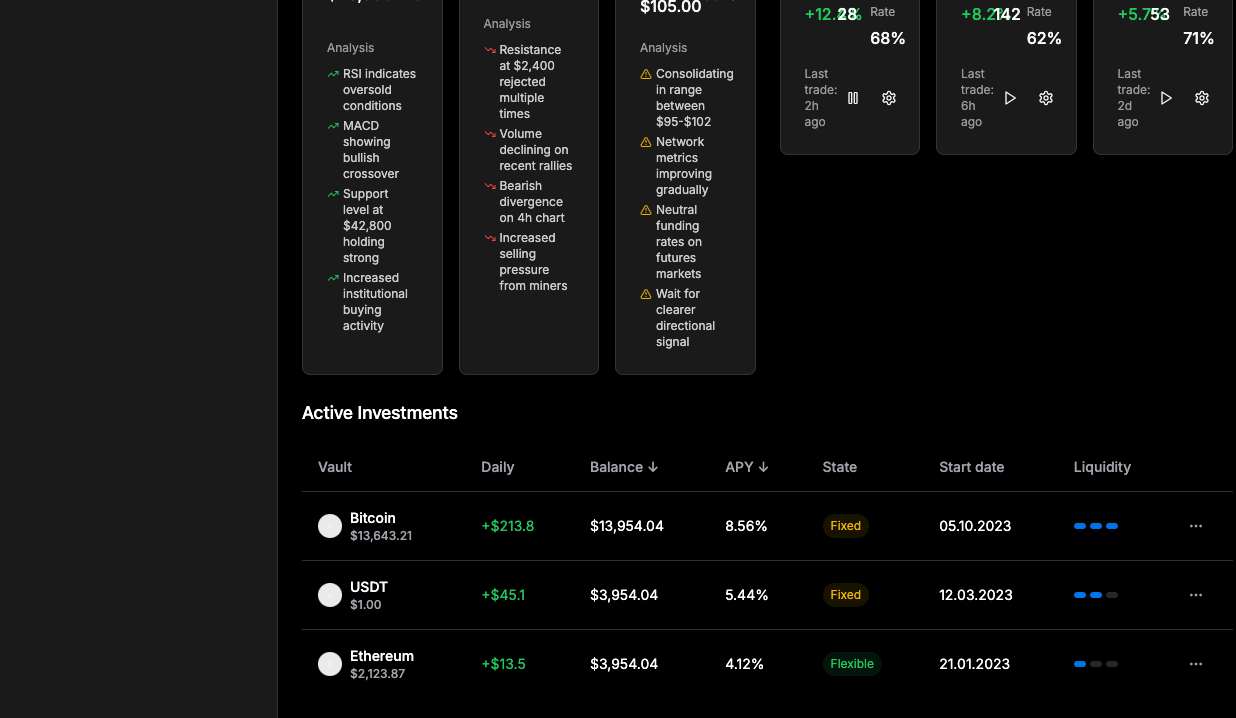
Task: Click the Flexible badge in Ethereum row
Action: tap(852, 664)
